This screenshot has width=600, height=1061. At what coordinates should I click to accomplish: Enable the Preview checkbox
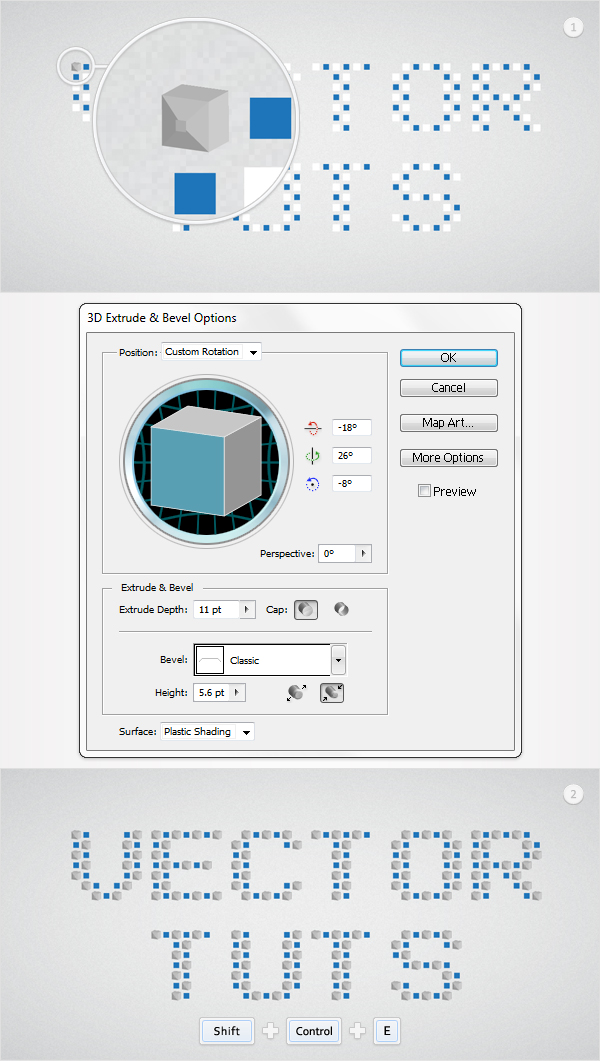(424, 491)
